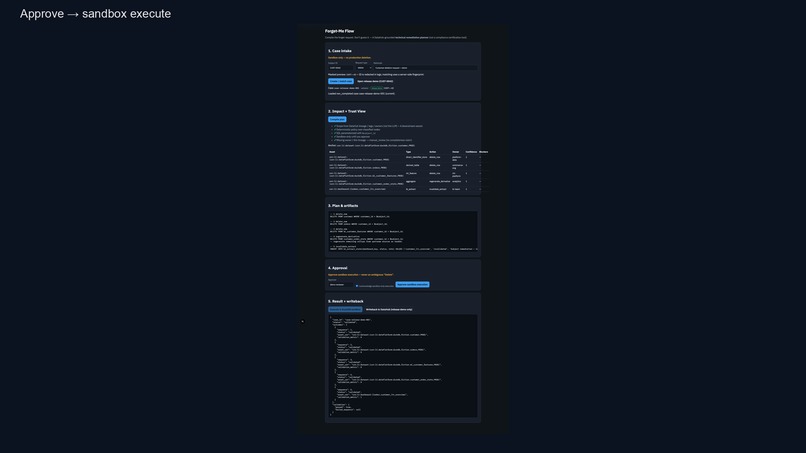The width and height of the screenshot is (806, 453).
Task: Click the 'regenerate_derivative' action cell
Action: (x=439, y=182)
